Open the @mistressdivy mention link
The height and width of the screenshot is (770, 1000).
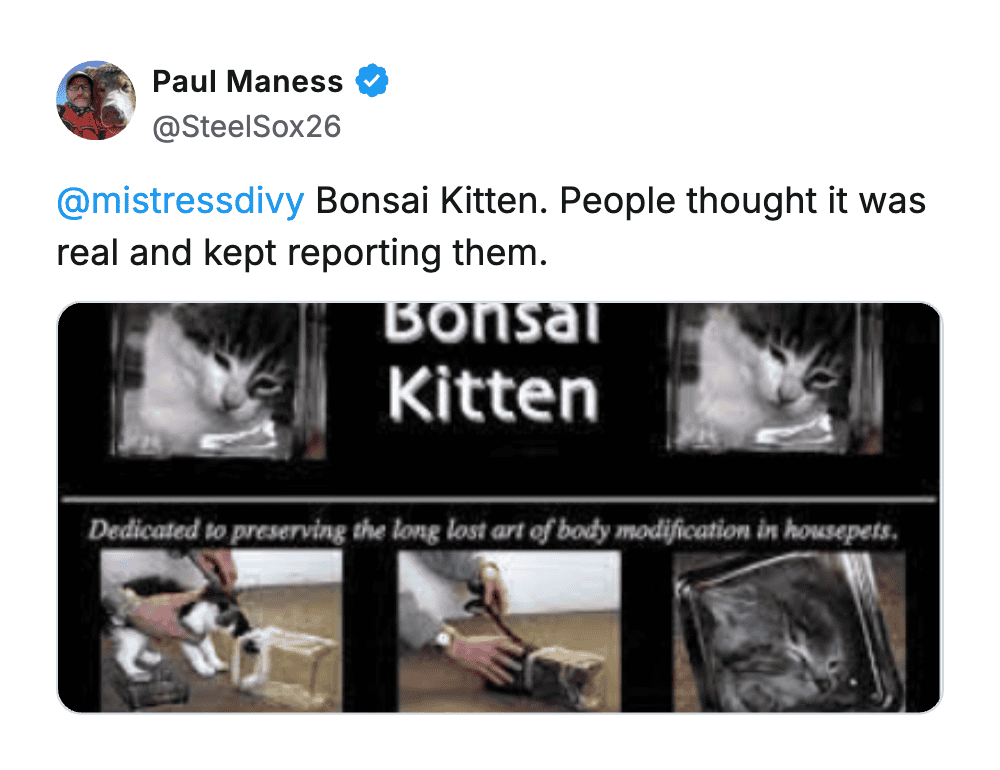(x=180, y=201)
